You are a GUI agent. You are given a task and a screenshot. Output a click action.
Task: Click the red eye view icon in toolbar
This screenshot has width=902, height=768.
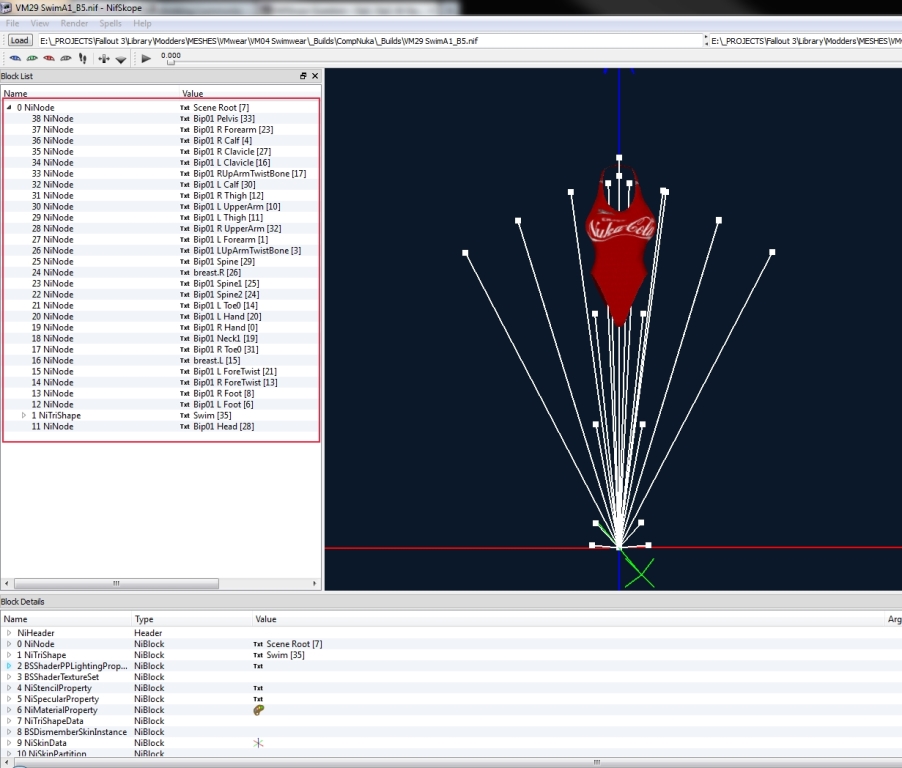click(x=49, y=59)
